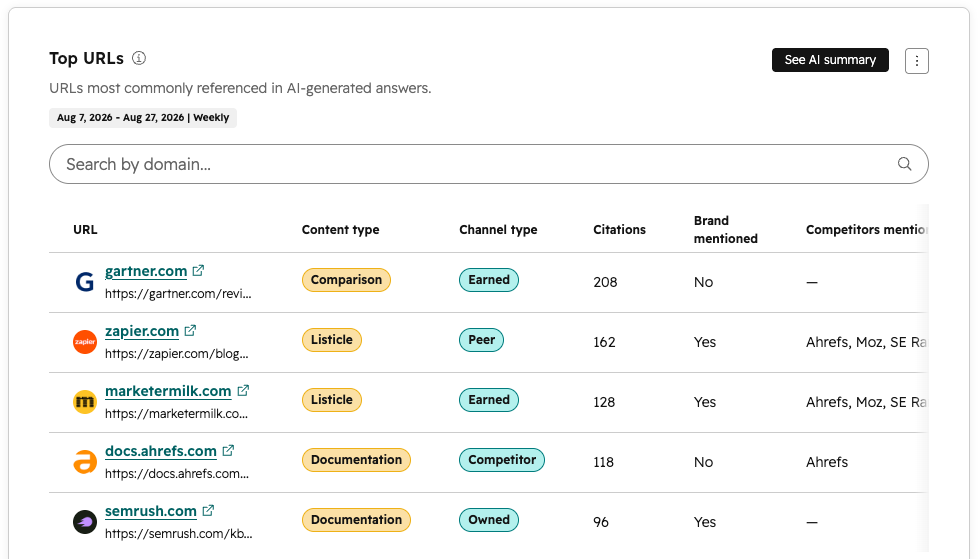The width and height of the screenshot is (979, 559).
Task: Click the semrush.com/kb URL text
Action: coord(179,533)
